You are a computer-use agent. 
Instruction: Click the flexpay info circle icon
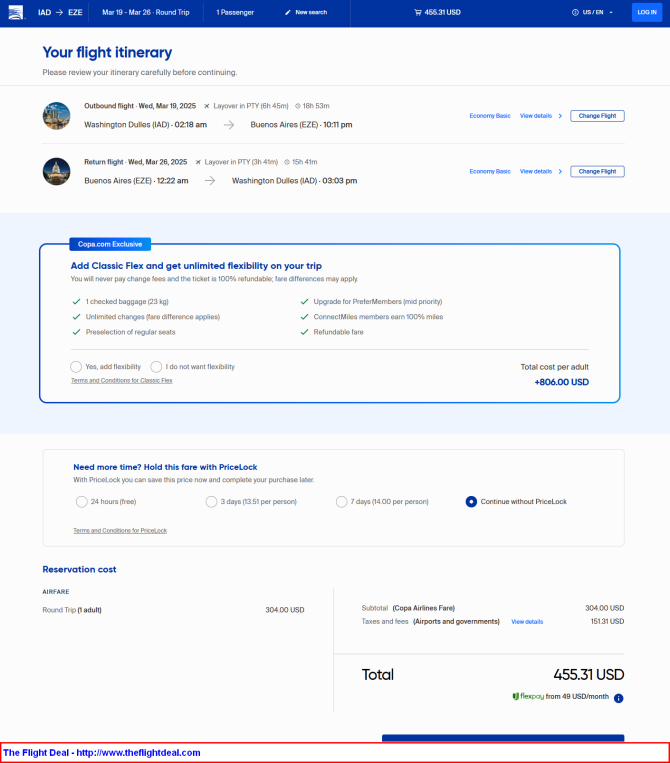618,698
